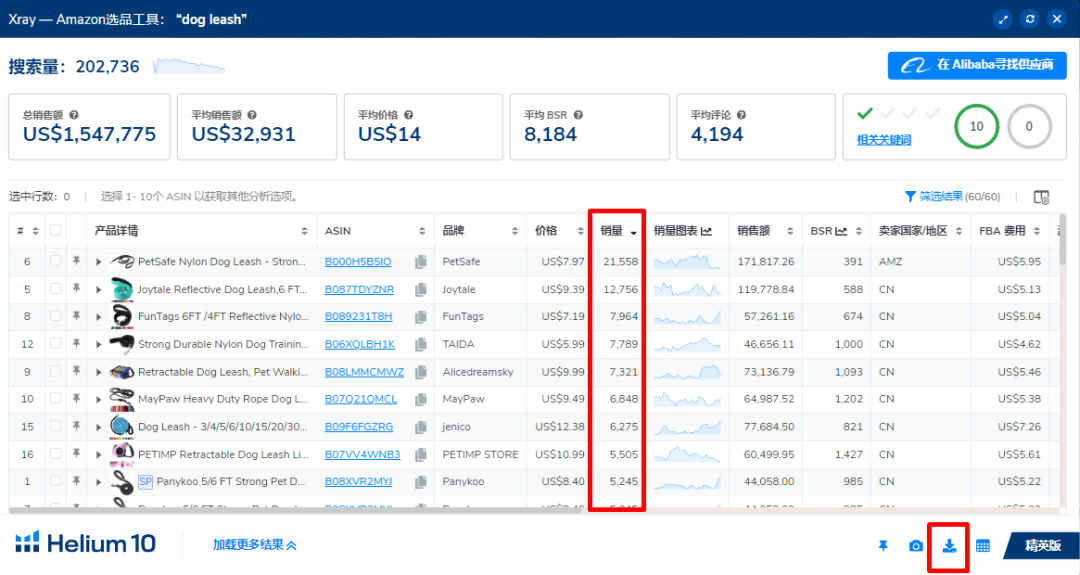Pin the MayPaw Heavy Duty Rope row
1080x575 pixels.
(76, 399)
